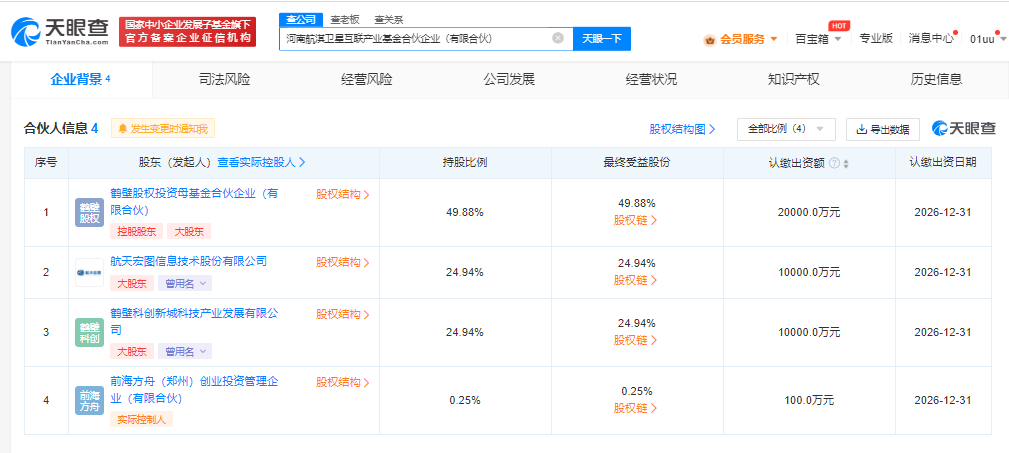Click the 航天宏图 logo thumbnail
Image resolution: width=1009 pixels, height=453 pixels.
89,272
